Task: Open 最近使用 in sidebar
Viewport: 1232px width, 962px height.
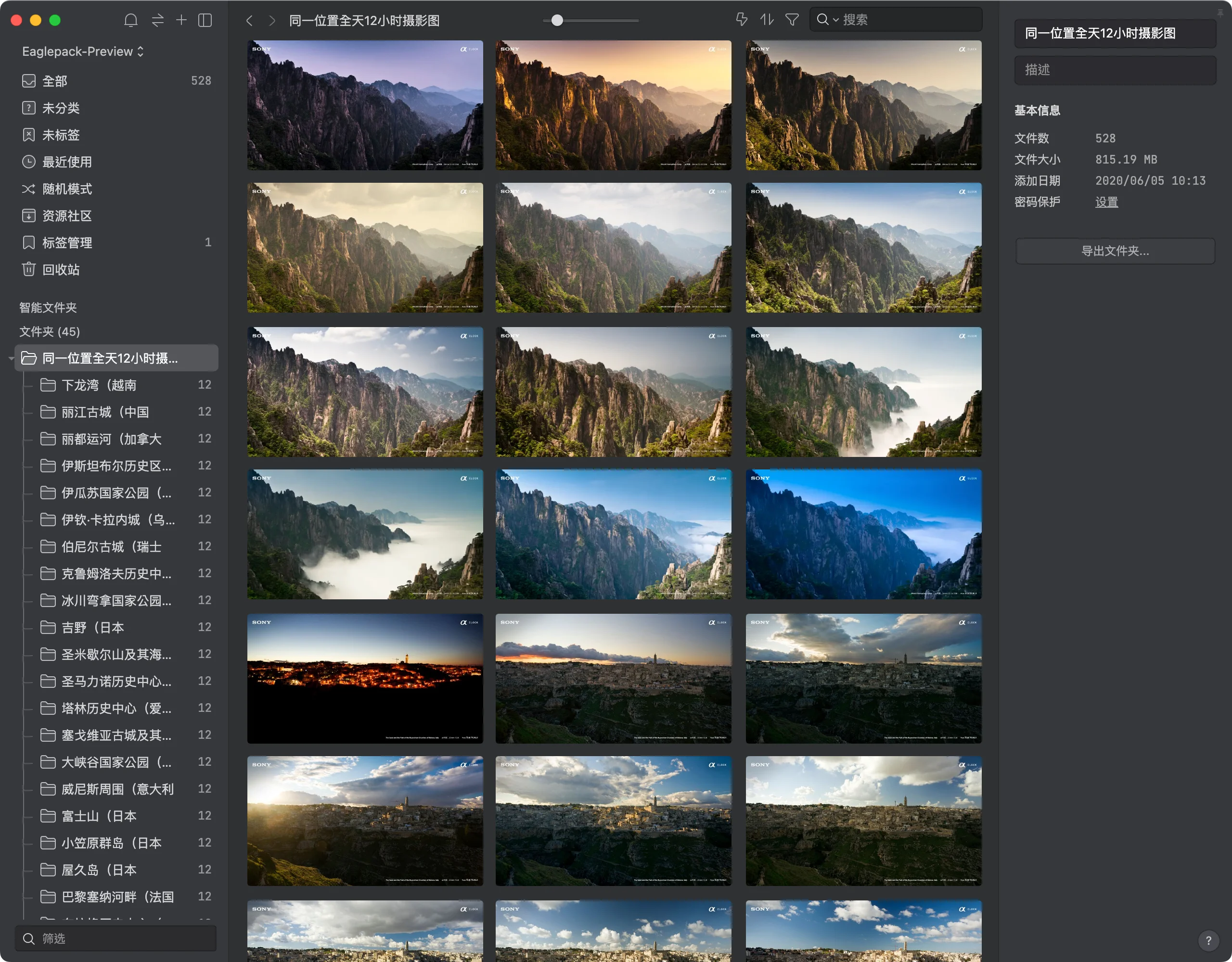Action: pos(116,162)
